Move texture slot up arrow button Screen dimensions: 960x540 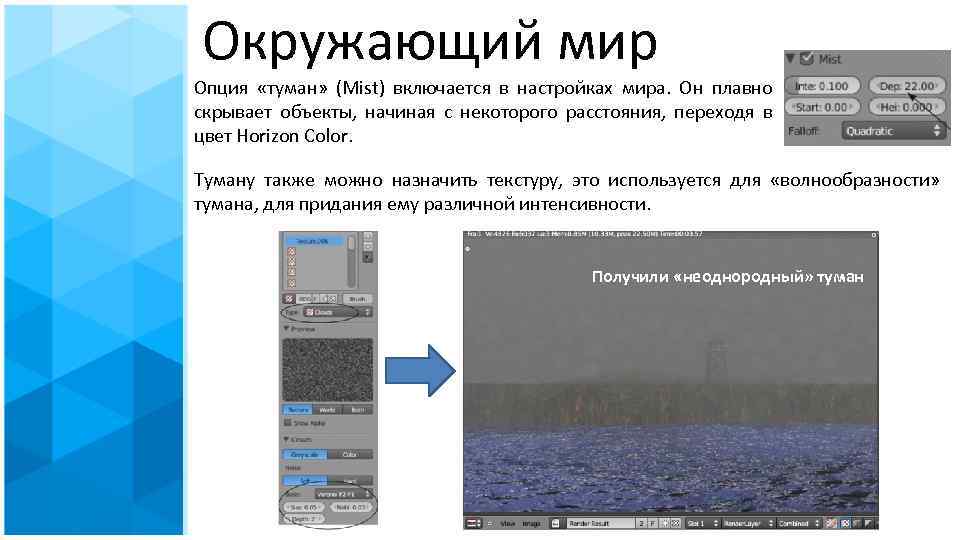coord(367,236)
